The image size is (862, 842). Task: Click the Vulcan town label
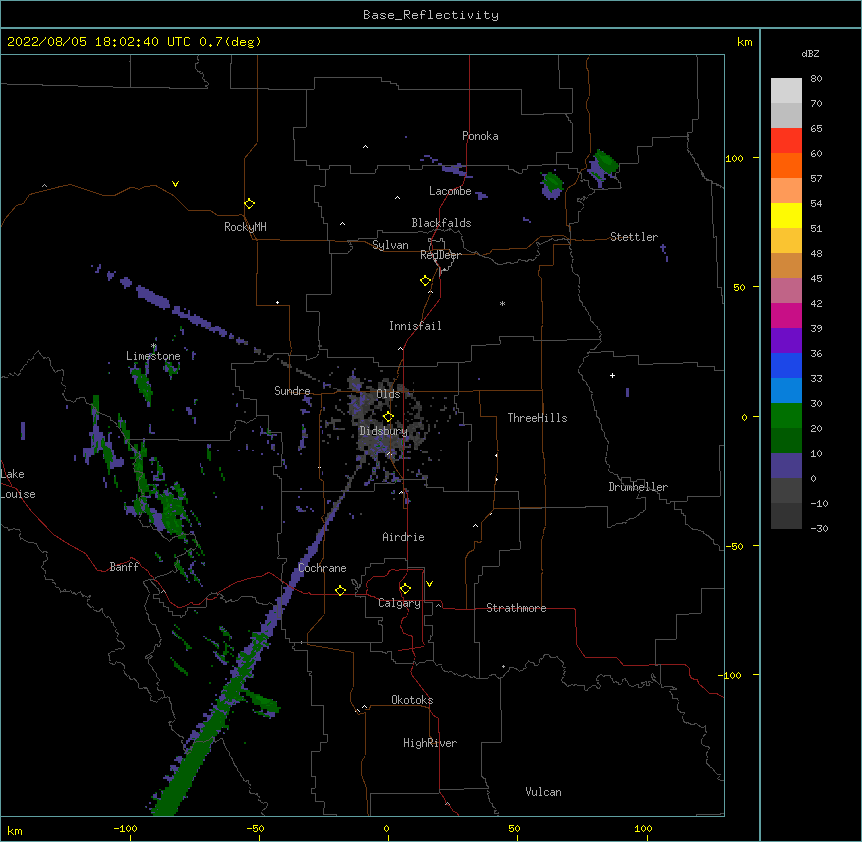click(543, 792)
